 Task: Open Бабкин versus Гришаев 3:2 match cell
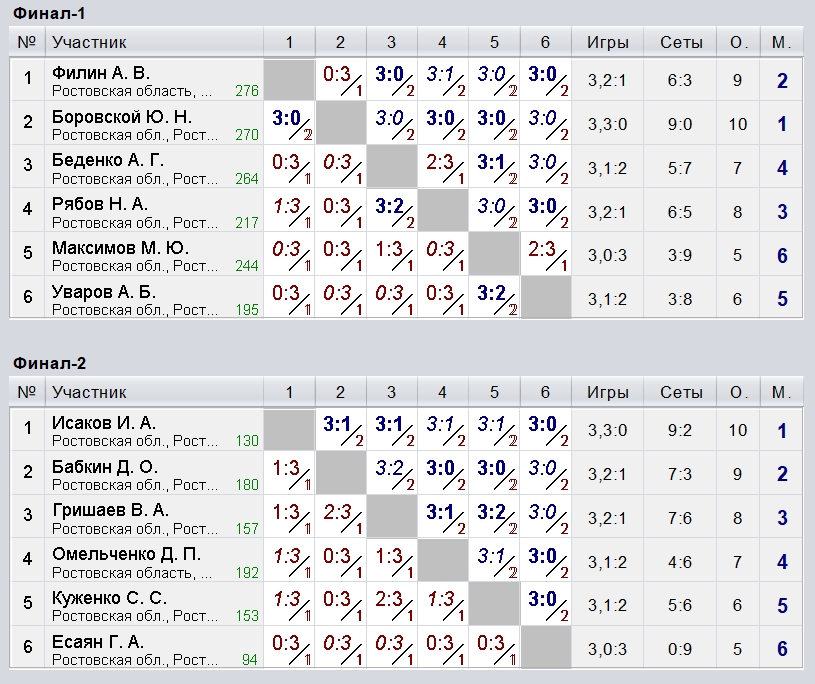point(392,474)
